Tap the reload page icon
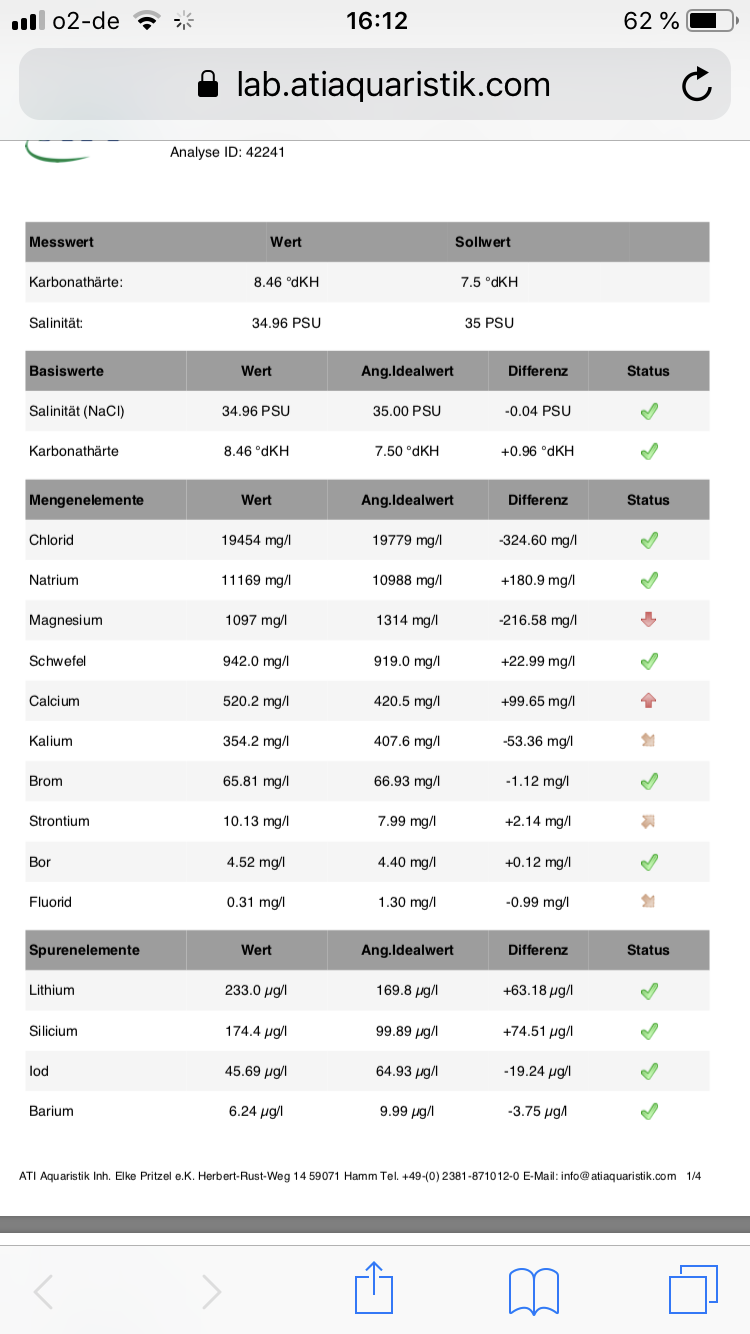Viewport: 750px width, 1334px height. pos(696,85)
